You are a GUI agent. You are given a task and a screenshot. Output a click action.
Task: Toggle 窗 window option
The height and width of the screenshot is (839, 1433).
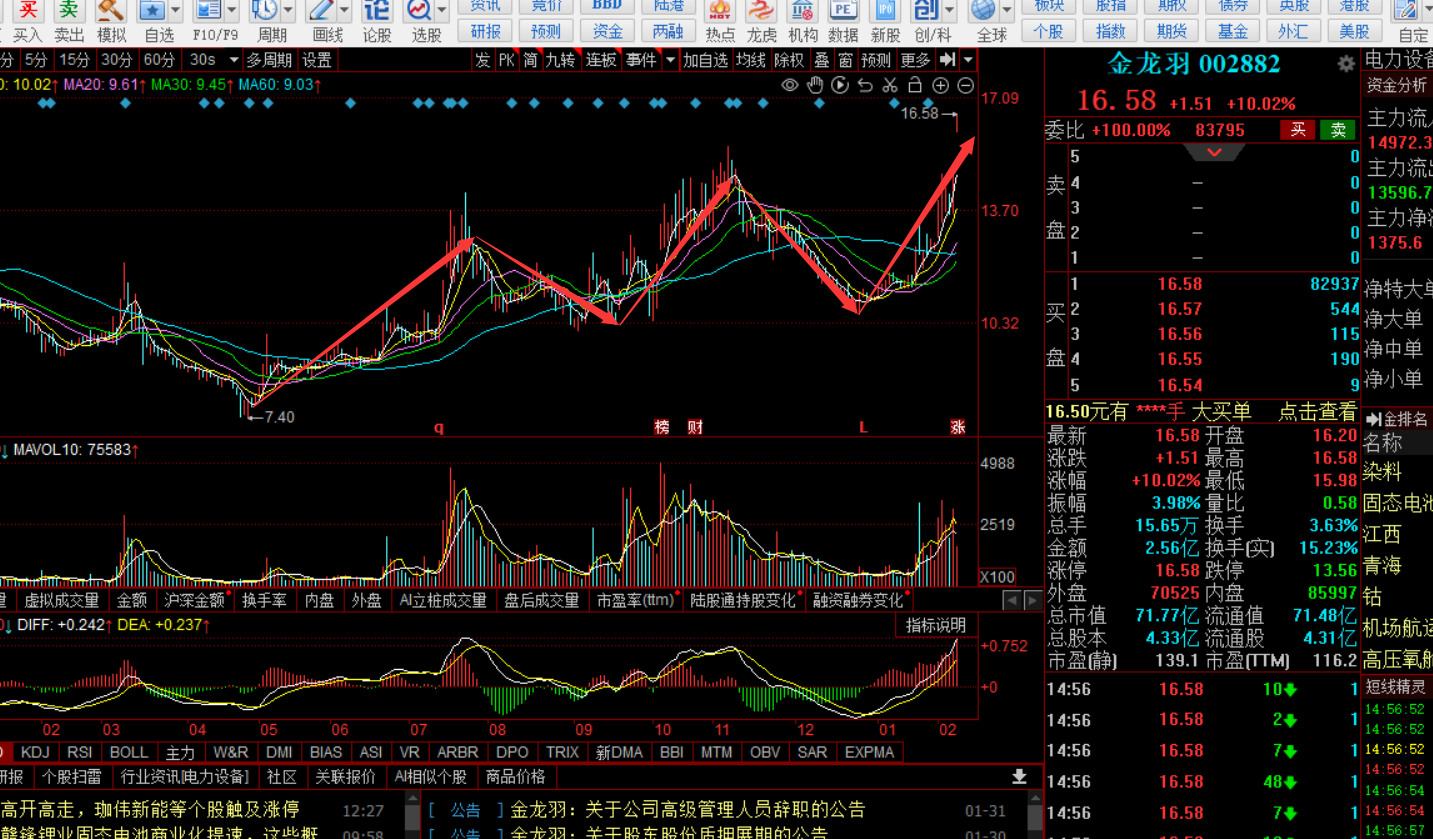point(846,60)
